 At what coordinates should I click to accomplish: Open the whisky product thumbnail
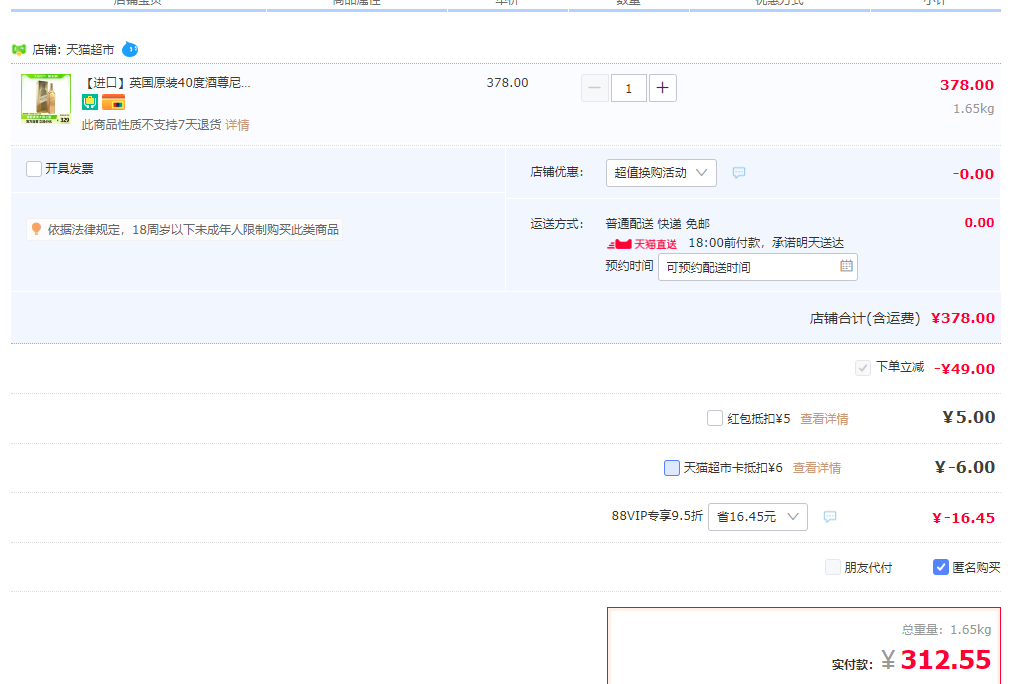(x=46, y=99)
